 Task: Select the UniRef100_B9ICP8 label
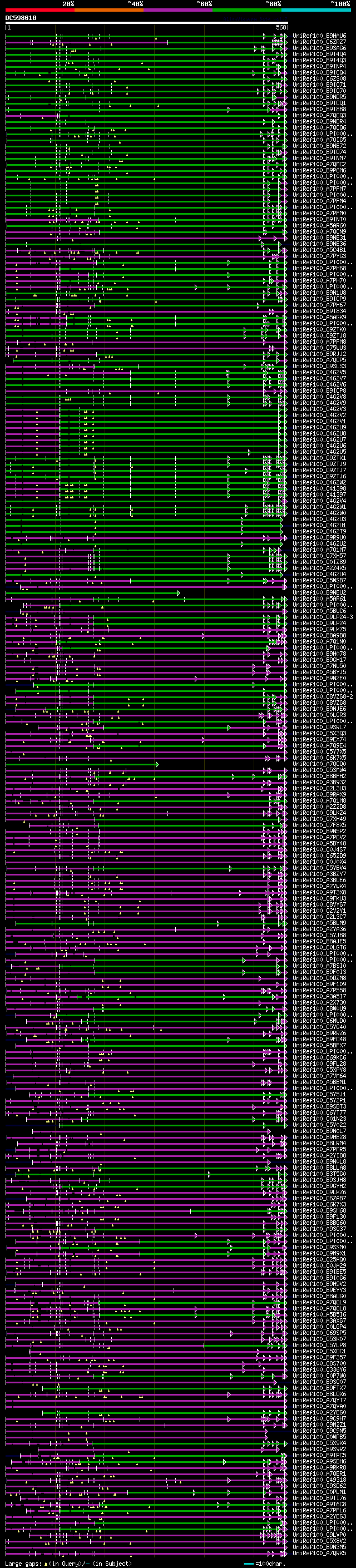(319, 391)
